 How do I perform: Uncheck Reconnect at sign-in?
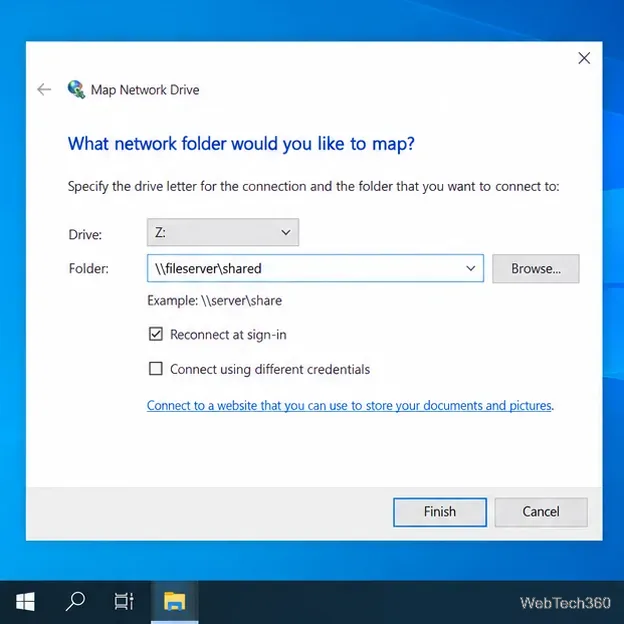coord(156,334)
